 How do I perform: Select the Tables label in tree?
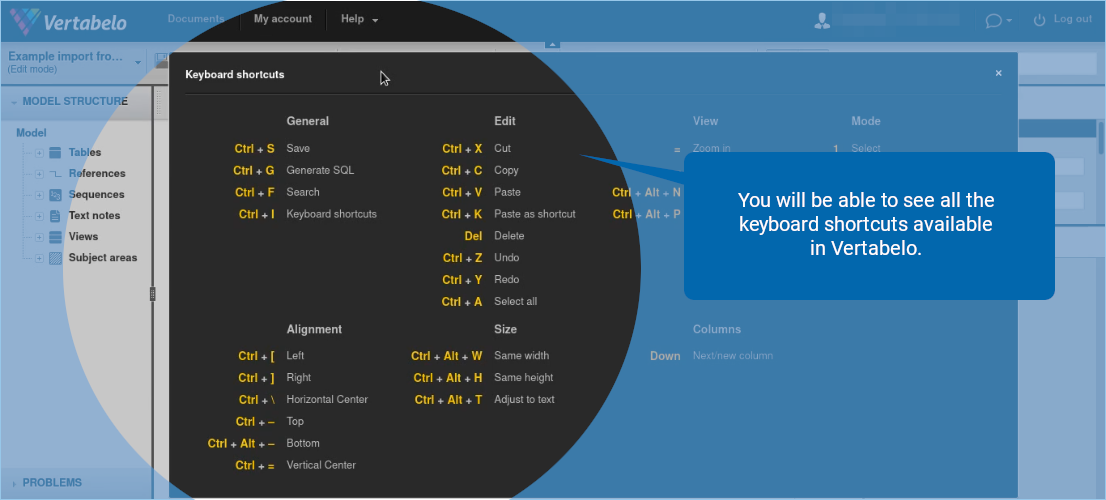(85, 152)
